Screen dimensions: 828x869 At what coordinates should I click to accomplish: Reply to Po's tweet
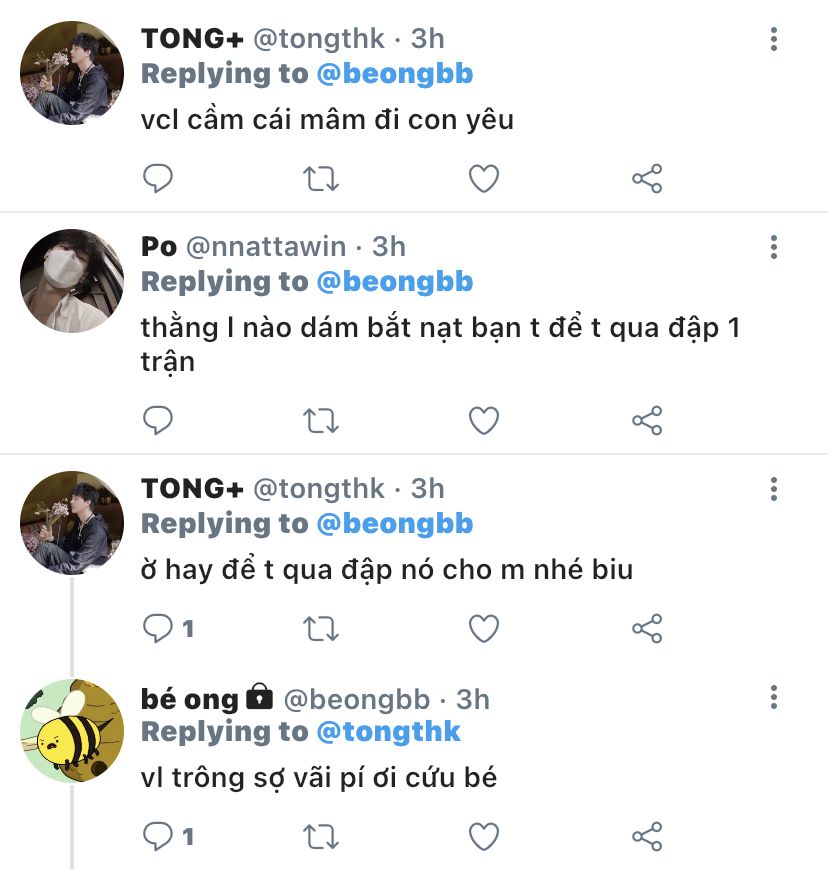pyautogui.click(x=158, y=421)
